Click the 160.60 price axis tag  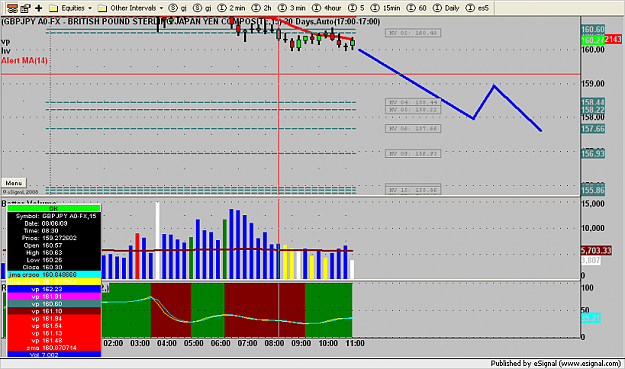pos(593,29)
